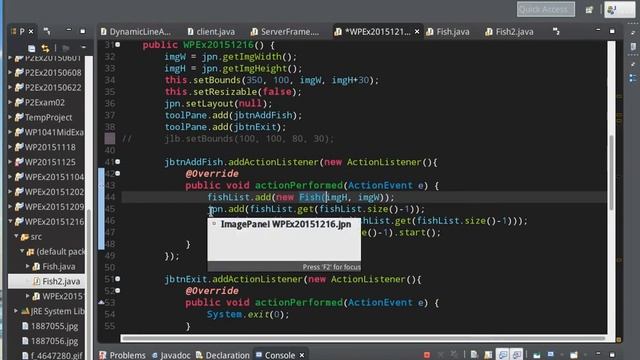640x360 pixels.
Task: Fold the anonymous class at line 41
Action: [x=118, y=162]
